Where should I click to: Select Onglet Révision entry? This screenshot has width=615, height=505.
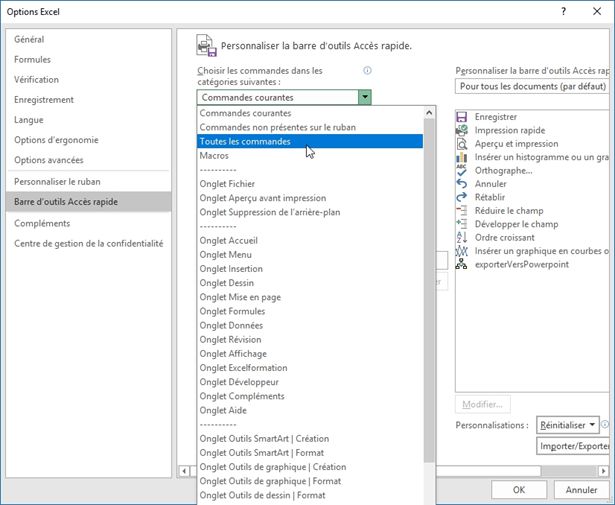[x=310, y=340]
